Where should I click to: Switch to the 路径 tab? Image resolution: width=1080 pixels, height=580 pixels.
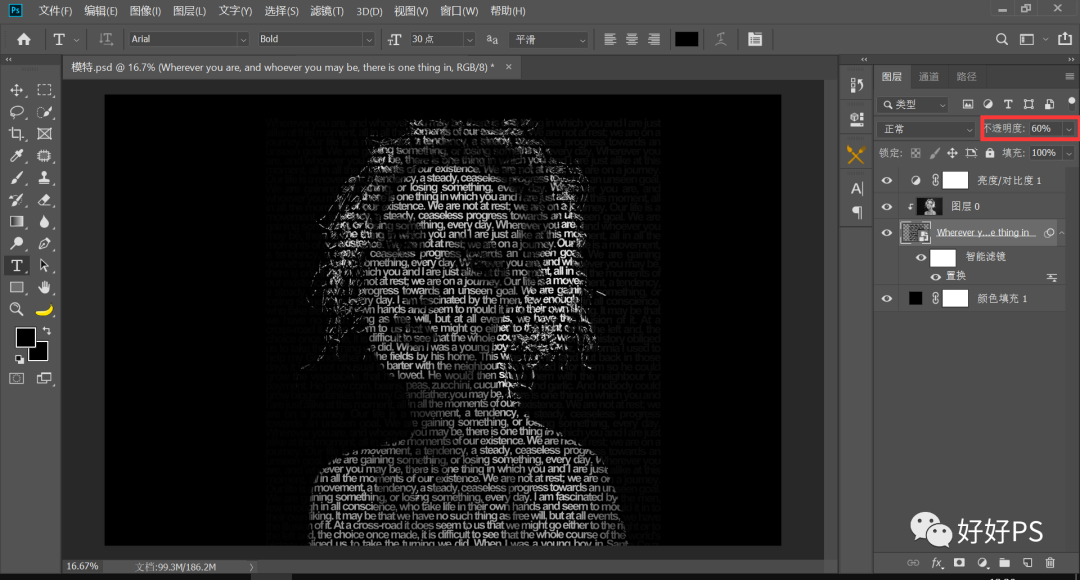click(x=966, y=76)
